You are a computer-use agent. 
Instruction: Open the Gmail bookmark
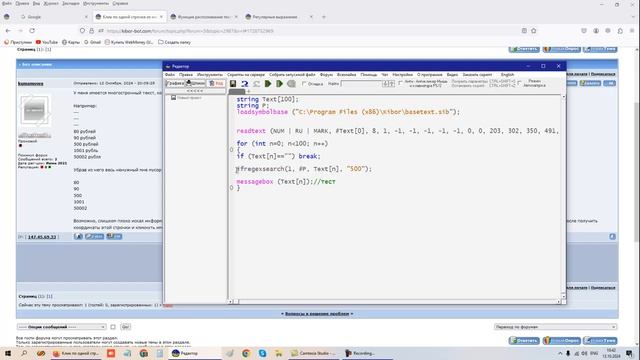[x=92, y=42]
